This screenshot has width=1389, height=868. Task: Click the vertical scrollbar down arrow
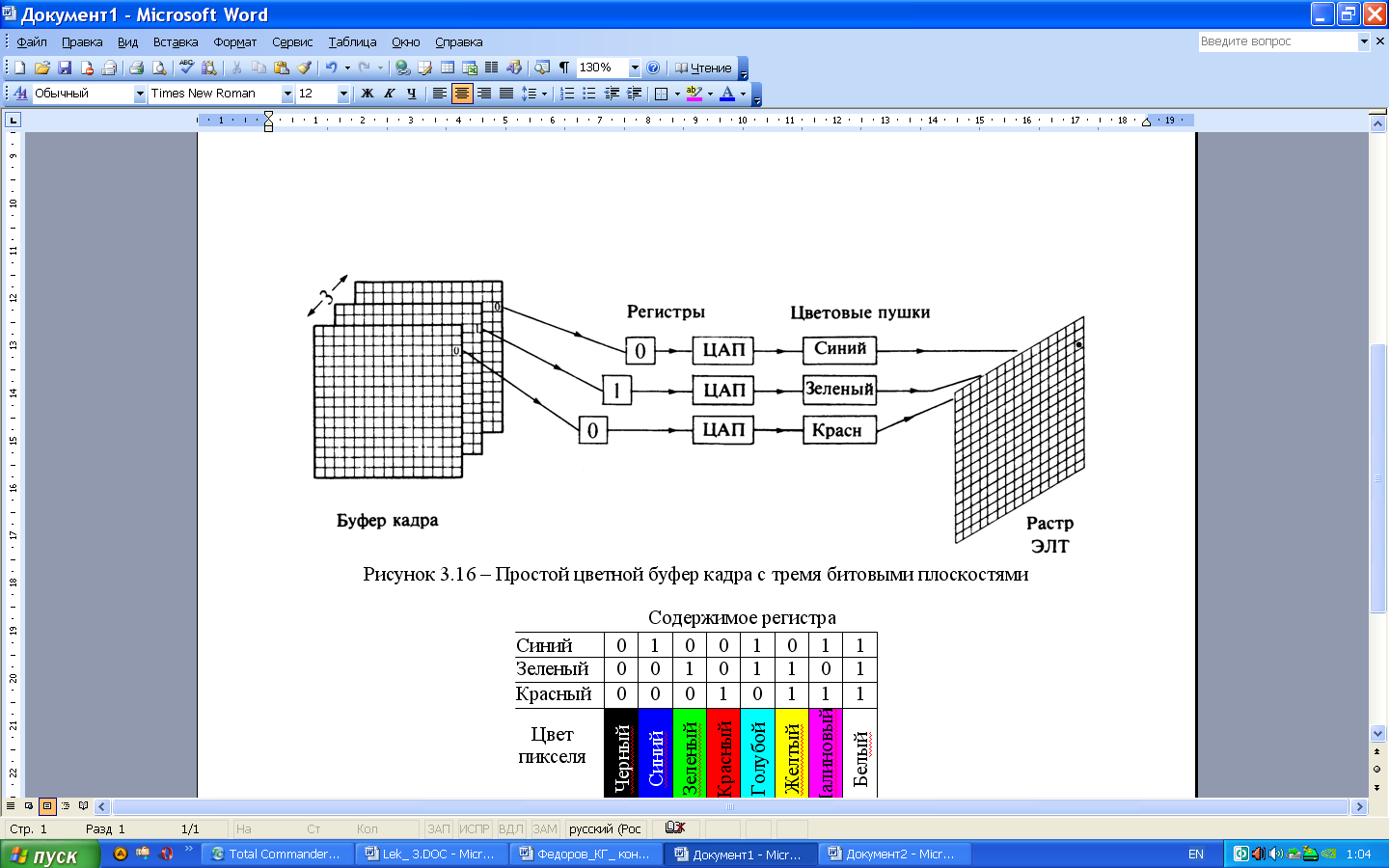pyautogui.click(x=1377, y=734)
